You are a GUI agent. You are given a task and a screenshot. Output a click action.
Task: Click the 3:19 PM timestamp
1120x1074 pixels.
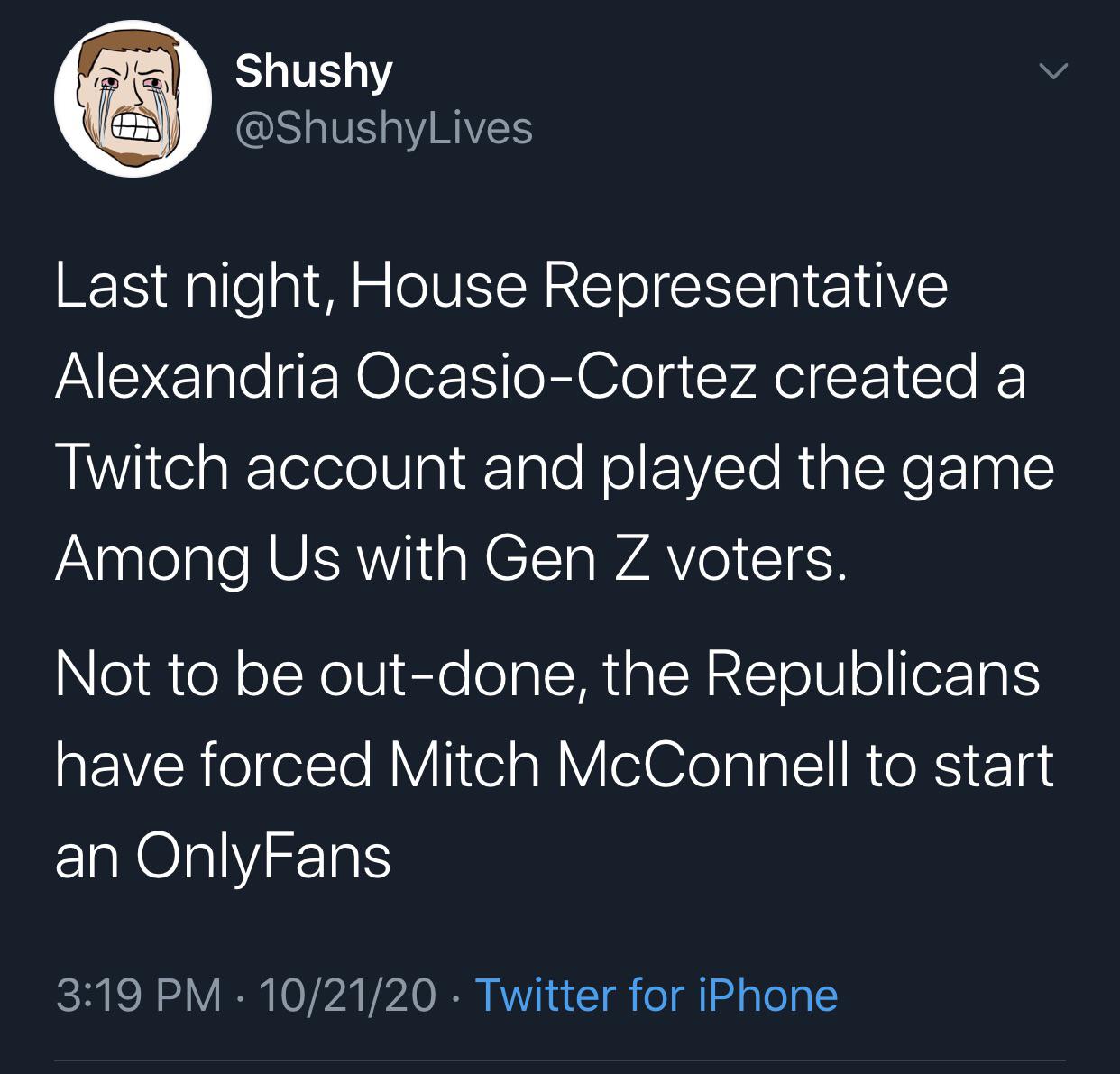pyautogui.click(x=138, y=995)
